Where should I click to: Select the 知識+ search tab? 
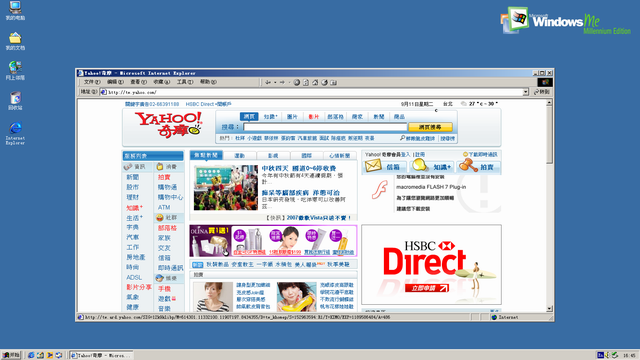tap(270, 117)
